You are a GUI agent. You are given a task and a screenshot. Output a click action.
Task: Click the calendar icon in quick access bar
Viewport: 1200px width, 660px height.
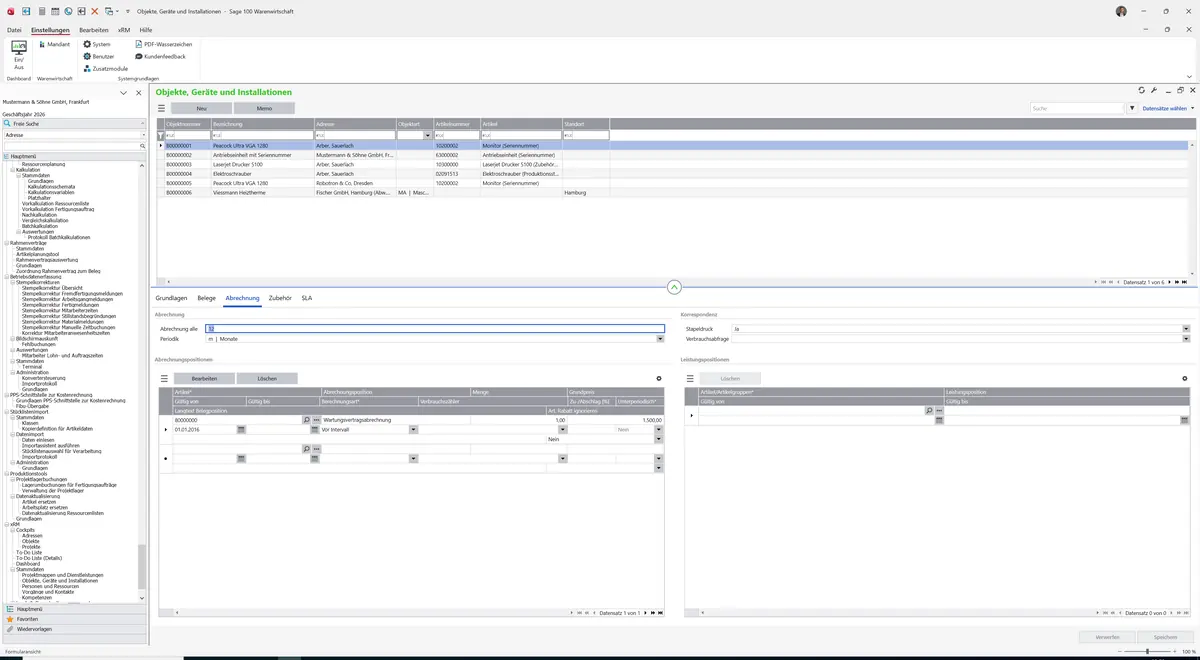tap(55, 11)
